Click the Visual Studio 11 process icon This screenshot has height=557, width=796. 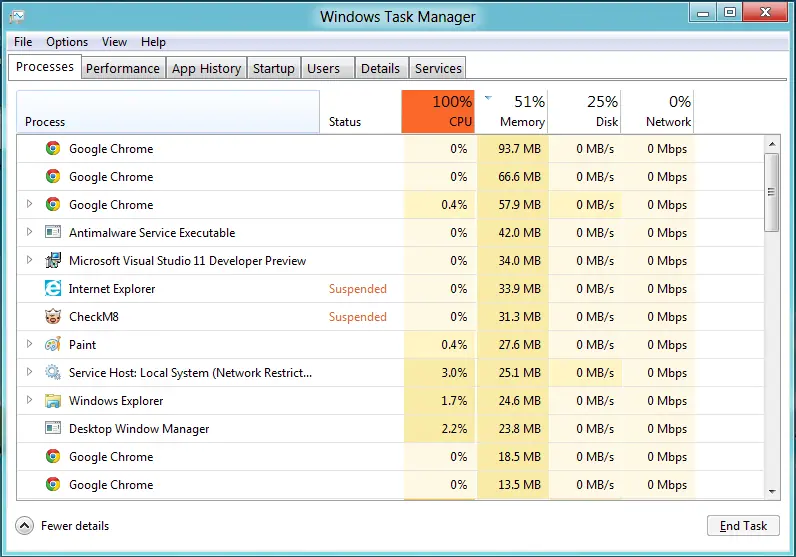point(53,261)
